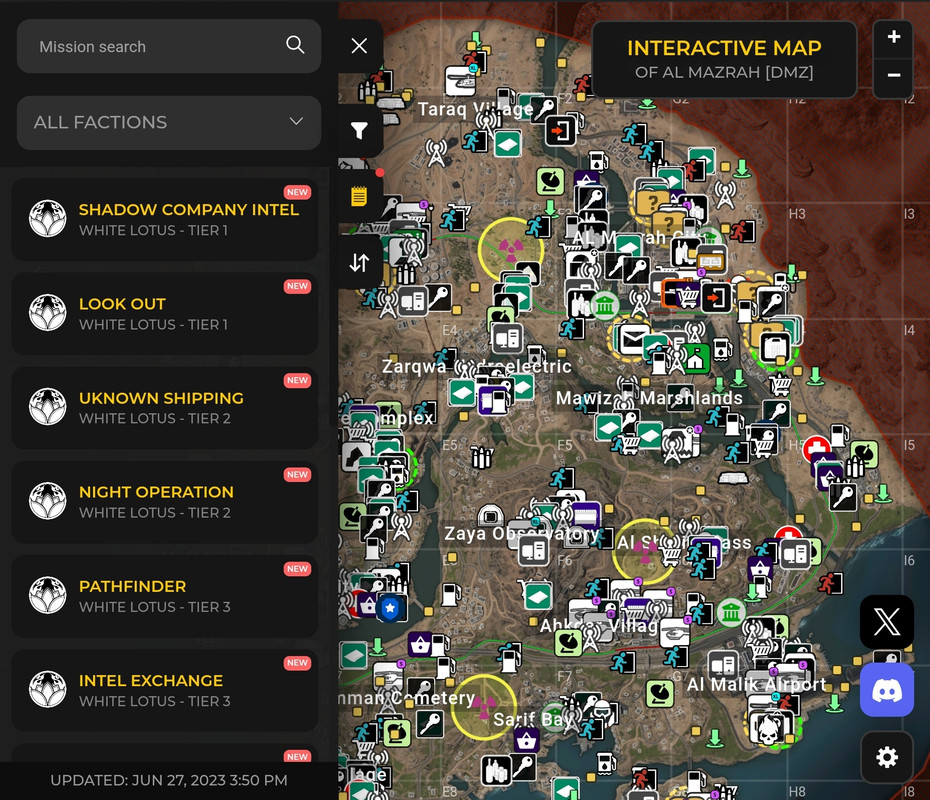Viewport: 930px width, 800px height.
Task: Click the Mission search input field
Action: pyautogui.click(x=169, y=46)
